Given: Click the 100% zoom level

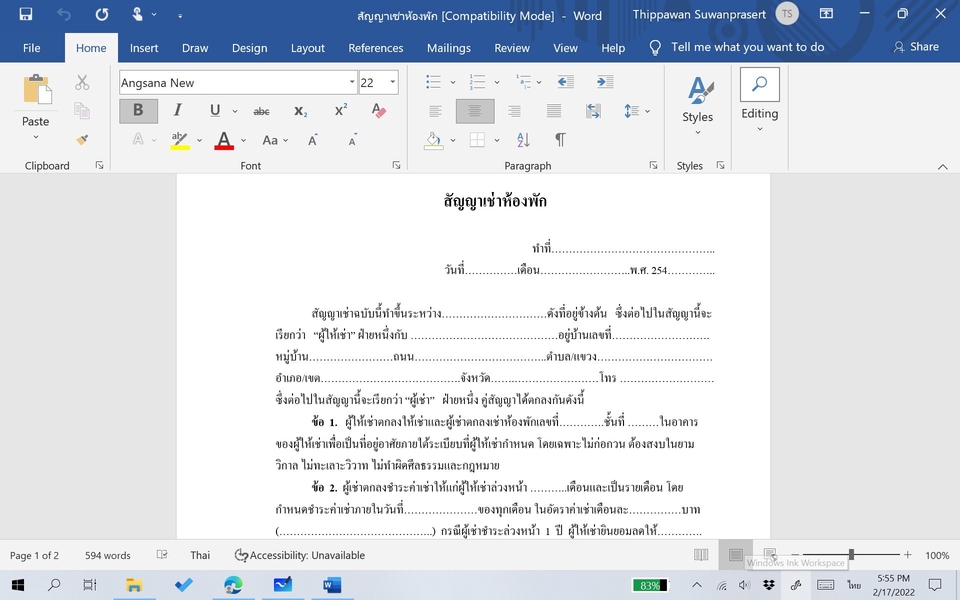Looking at the screenshot, I should click(x=937, y=555).
